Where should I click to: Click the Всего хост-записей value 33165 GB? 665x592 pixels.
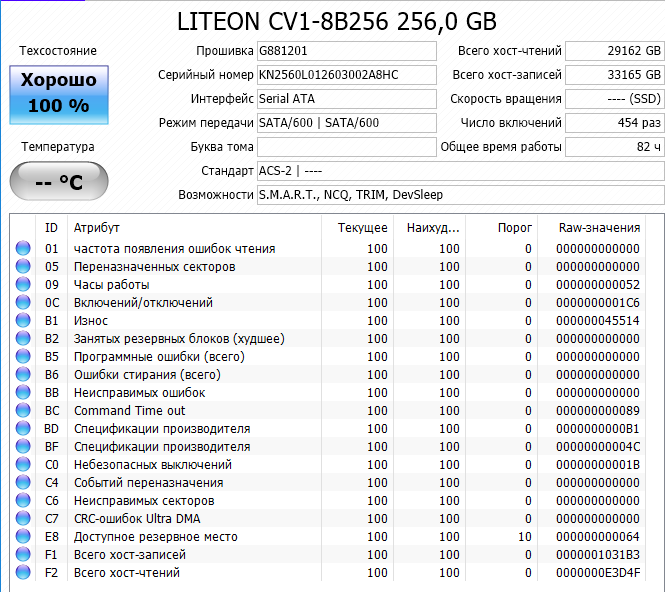pyautogui.click(x=615, y=75)
